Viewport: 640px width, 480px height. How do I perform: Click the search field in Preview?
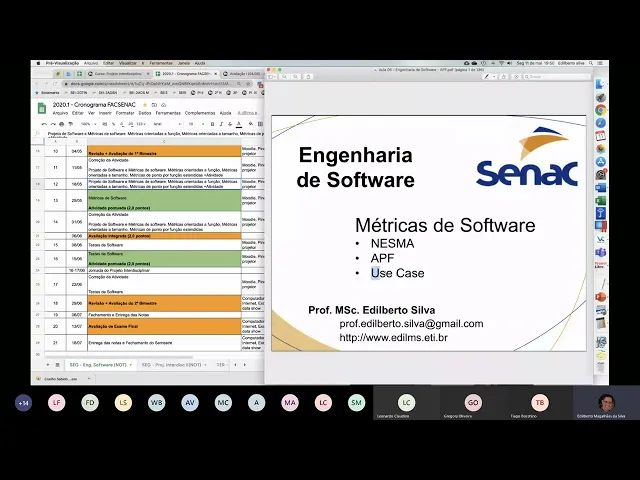click(557, 77)
